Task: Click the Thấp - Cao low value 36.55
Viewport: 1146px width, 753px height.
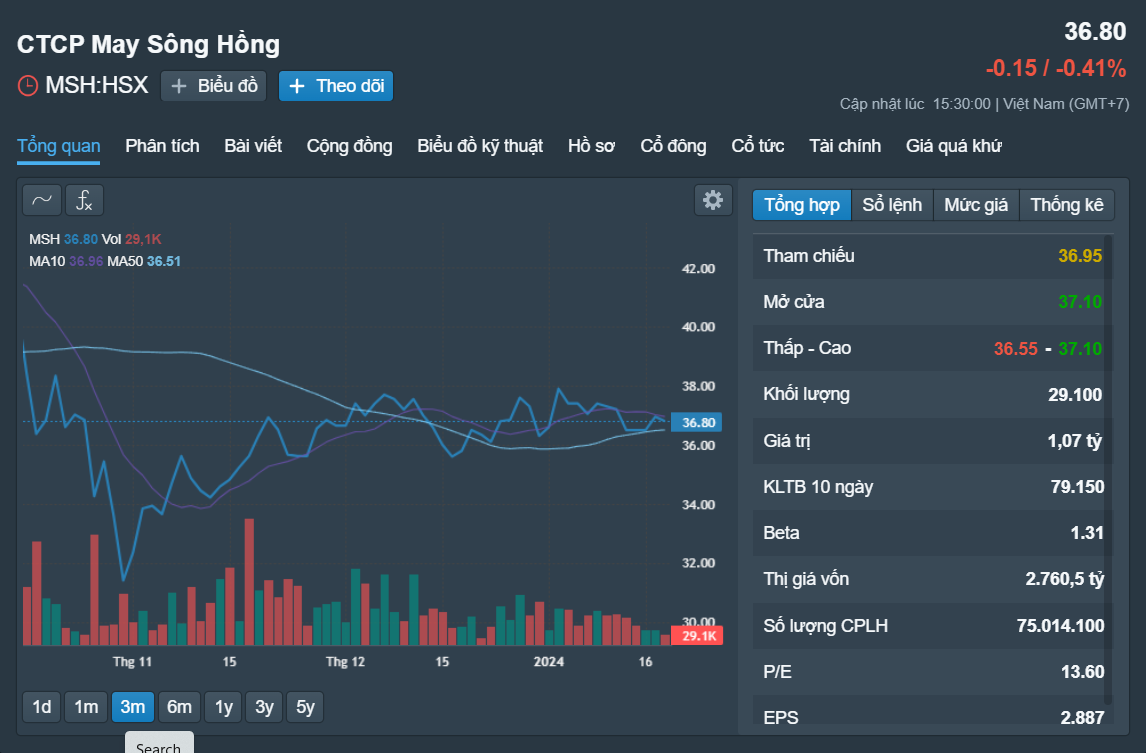Action: [1016, 349]
